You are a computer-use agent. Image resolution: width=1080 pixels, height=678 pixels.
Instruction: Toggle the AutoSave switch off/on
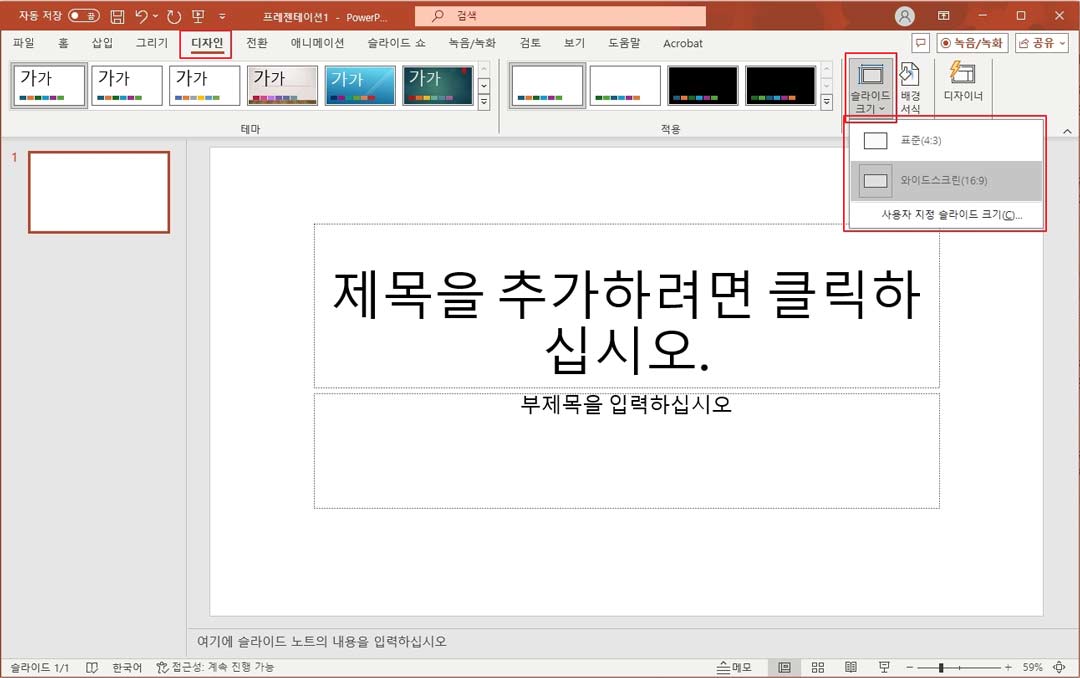[83, 15]
